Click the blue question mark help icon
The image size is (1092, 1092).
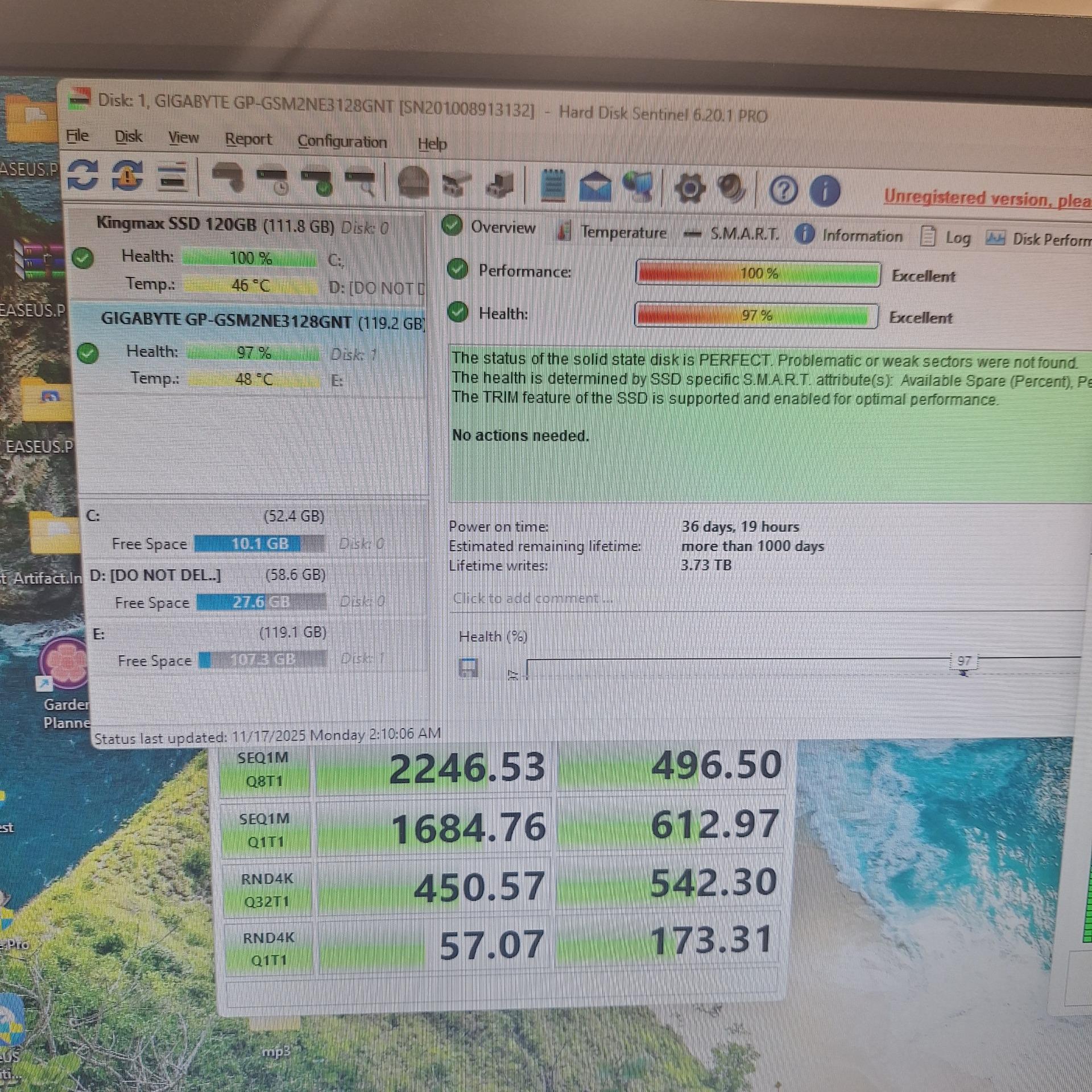pyautogui.click(x=783, y=191)
